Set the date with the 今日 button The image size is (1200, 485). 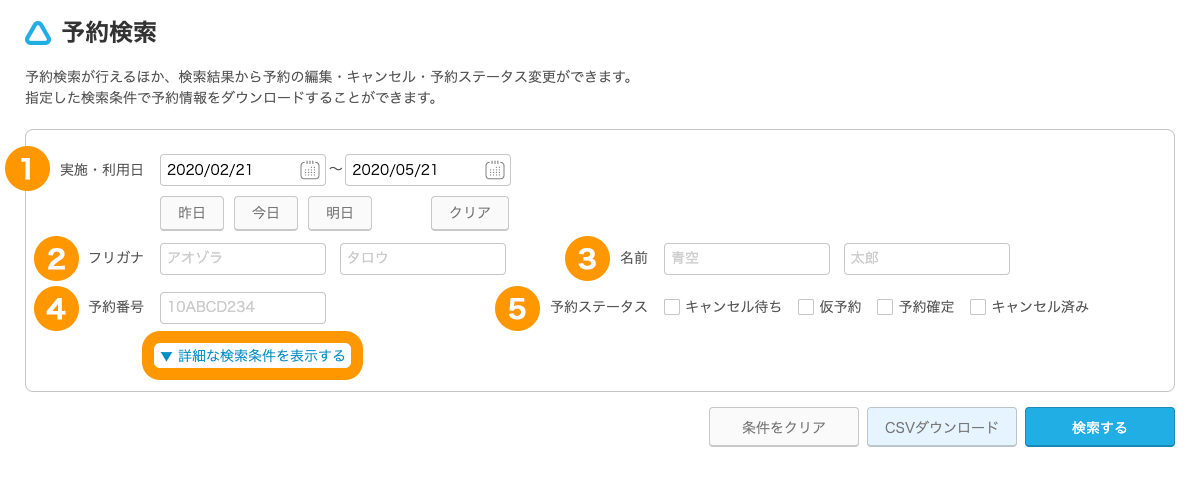point(266,213)
